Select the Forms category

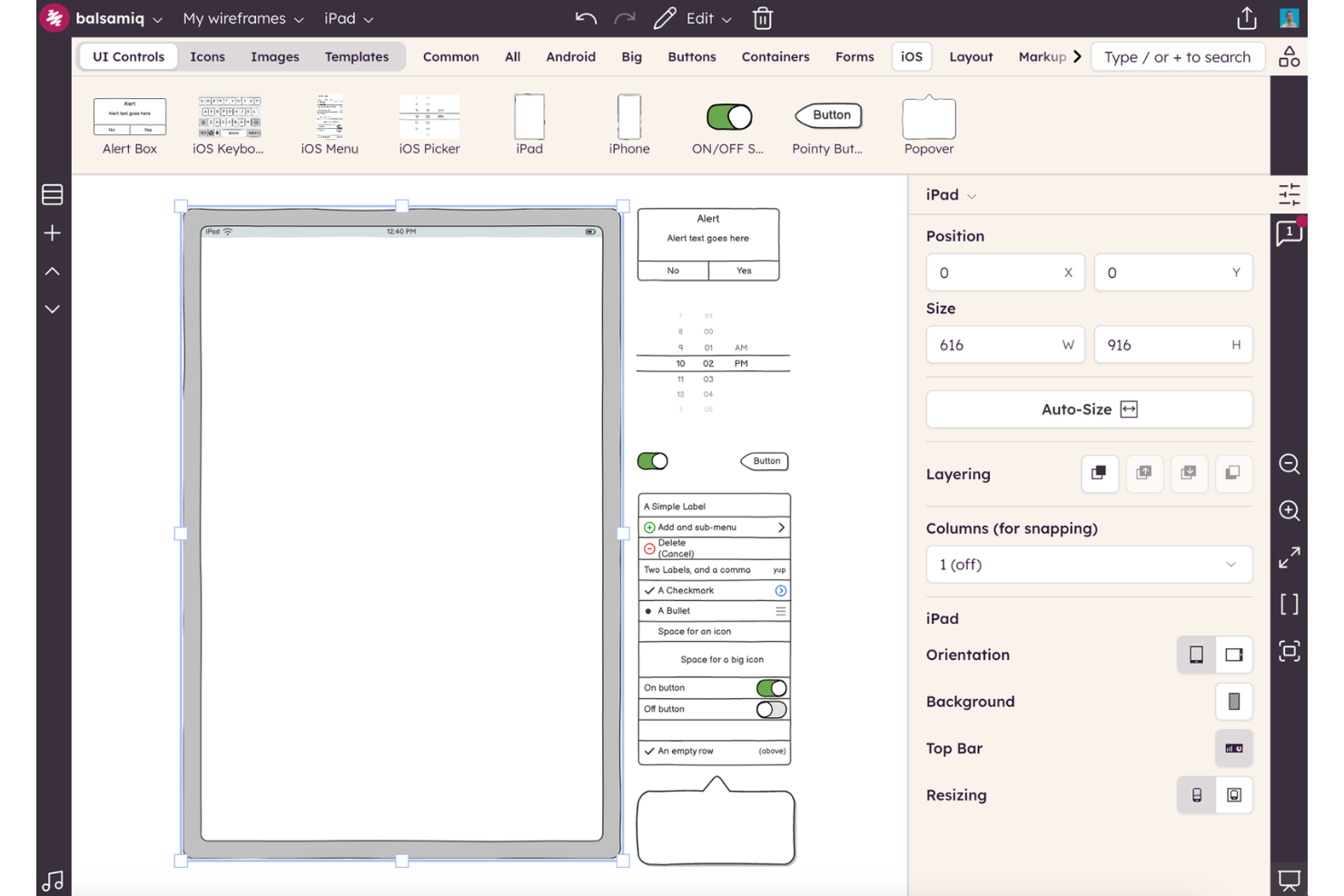(855, 56)
